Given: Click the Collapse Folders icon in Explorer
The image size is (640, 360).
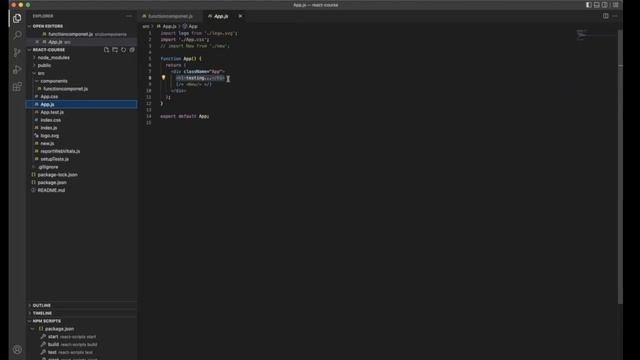Looking at the screenshot, I should pyautogui.click(x=132, y=50).
